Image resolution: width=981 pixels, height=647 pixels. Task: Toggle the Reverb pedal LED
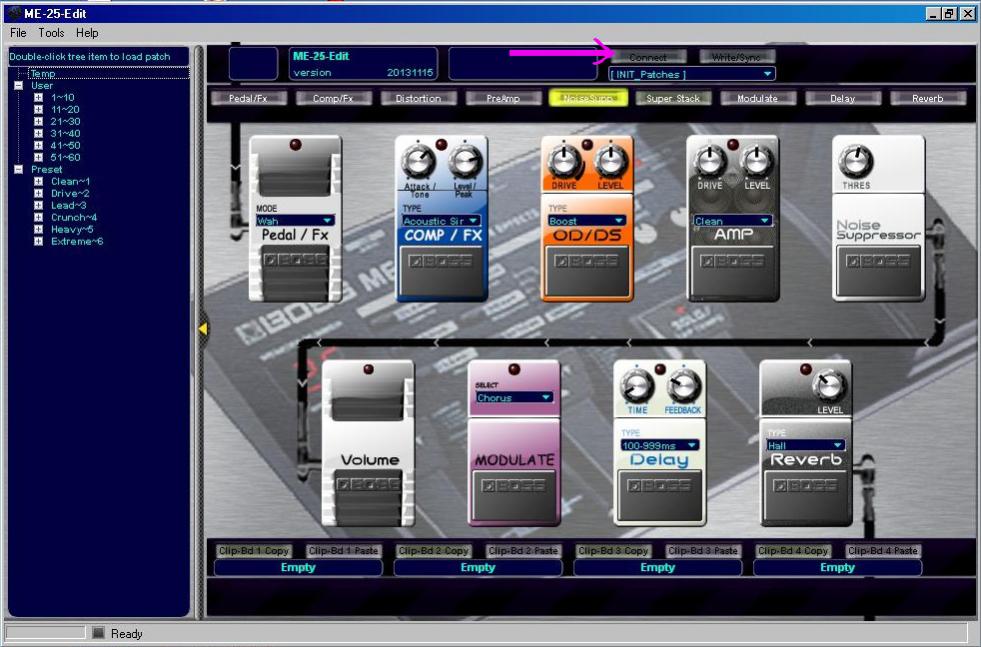click(806, 369)
